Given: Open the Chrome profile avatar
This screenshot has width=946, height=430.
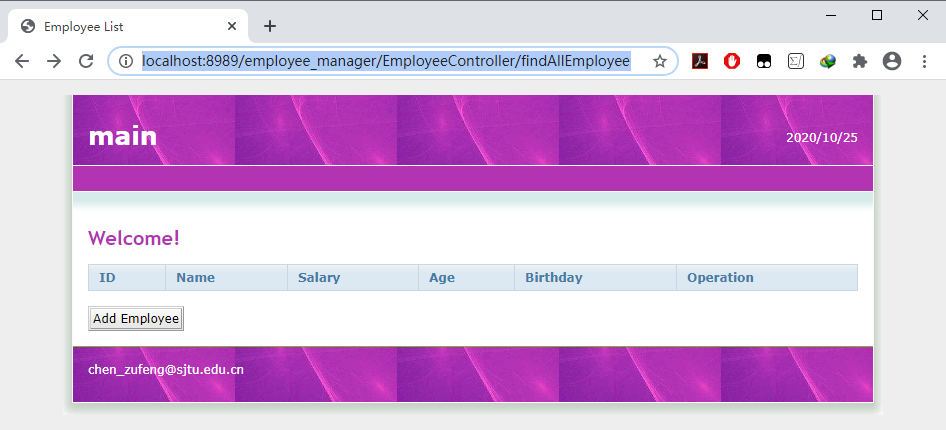Looking at the screenshot, I should click(x=892, y=61).
